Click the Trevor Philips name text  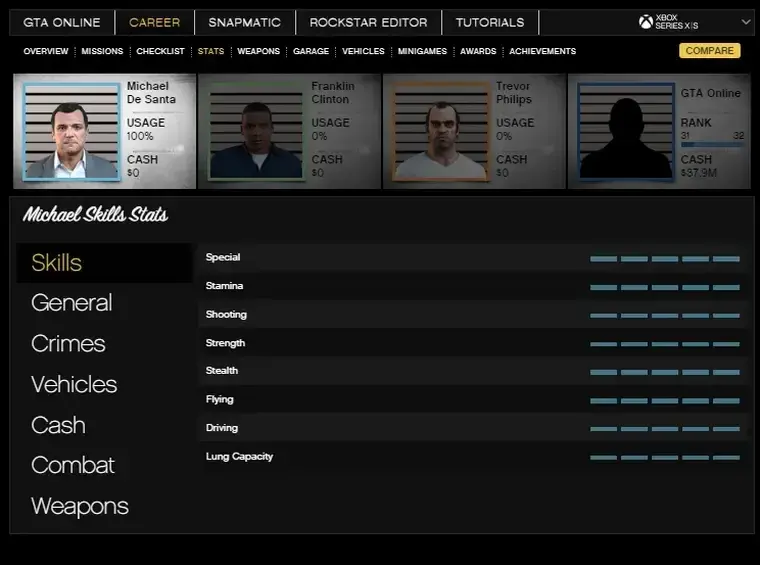(514, 93)
